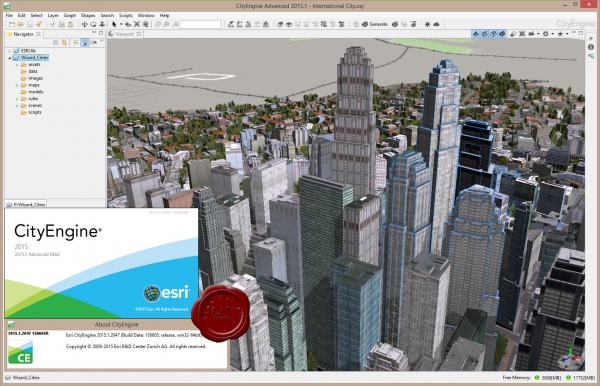Click the CE logo in About CityEngine
Screen dimensions: 600x386
(x=20, y=352)
